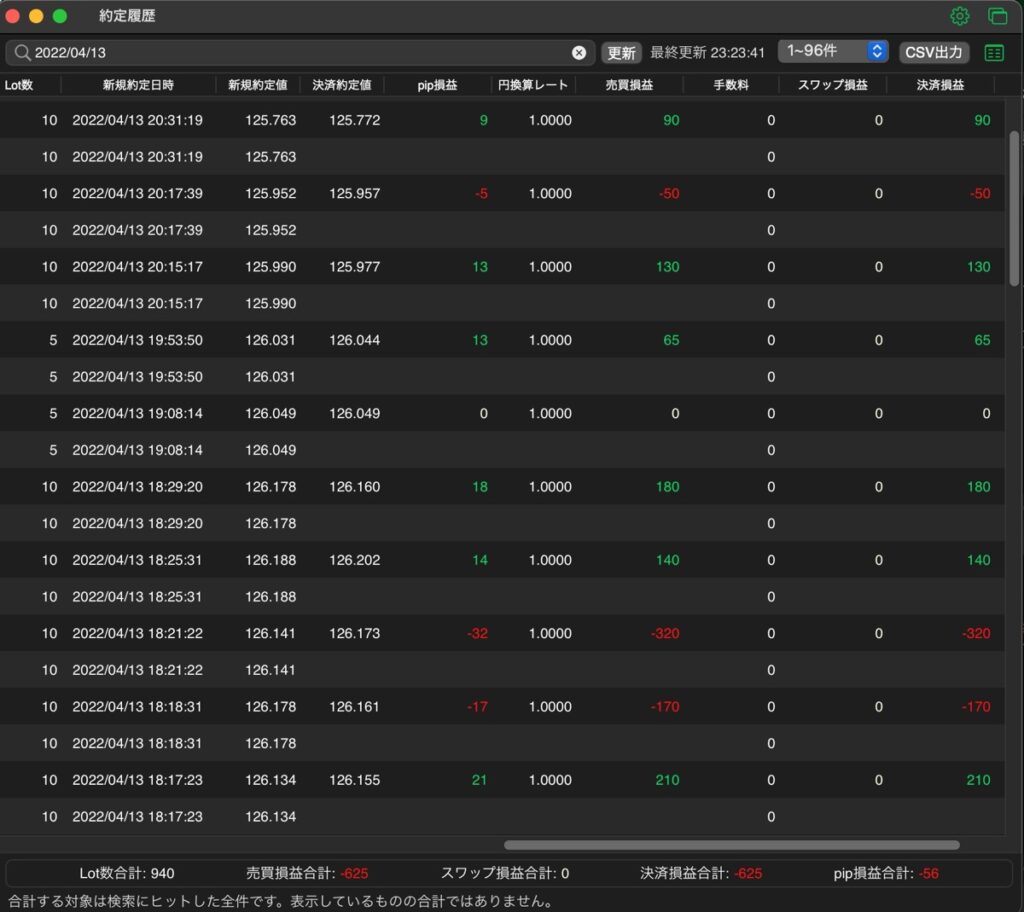The width and height of the screenshot is (1024, 912).
Task: Open the 1~96件 range dropdown
Action: click(833, 51)
